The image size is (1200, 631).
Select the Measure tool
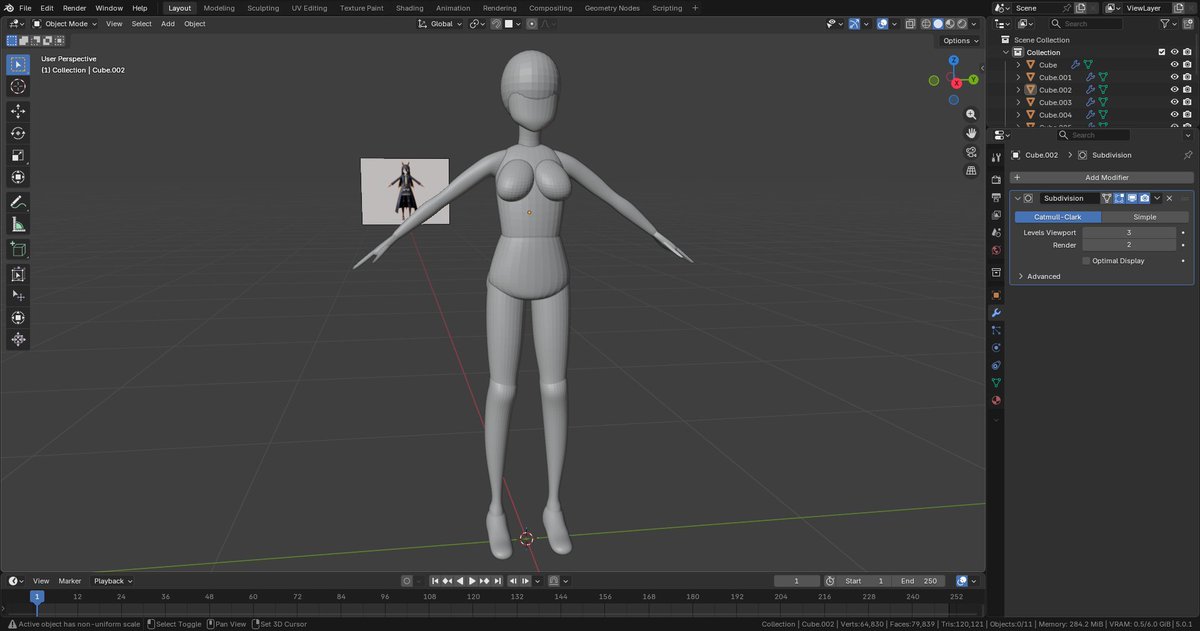(18, 224)
